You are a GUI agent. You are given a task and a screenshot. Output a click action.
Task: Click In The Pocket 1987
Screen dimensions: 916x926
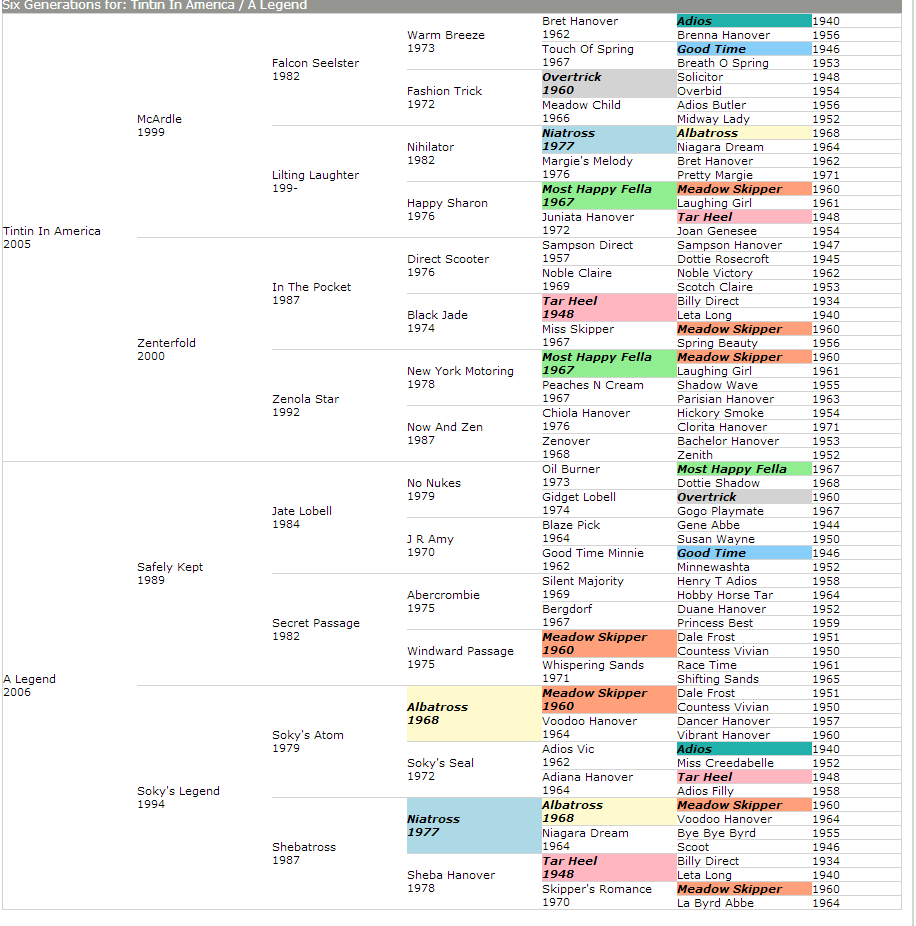pos(312,287)
